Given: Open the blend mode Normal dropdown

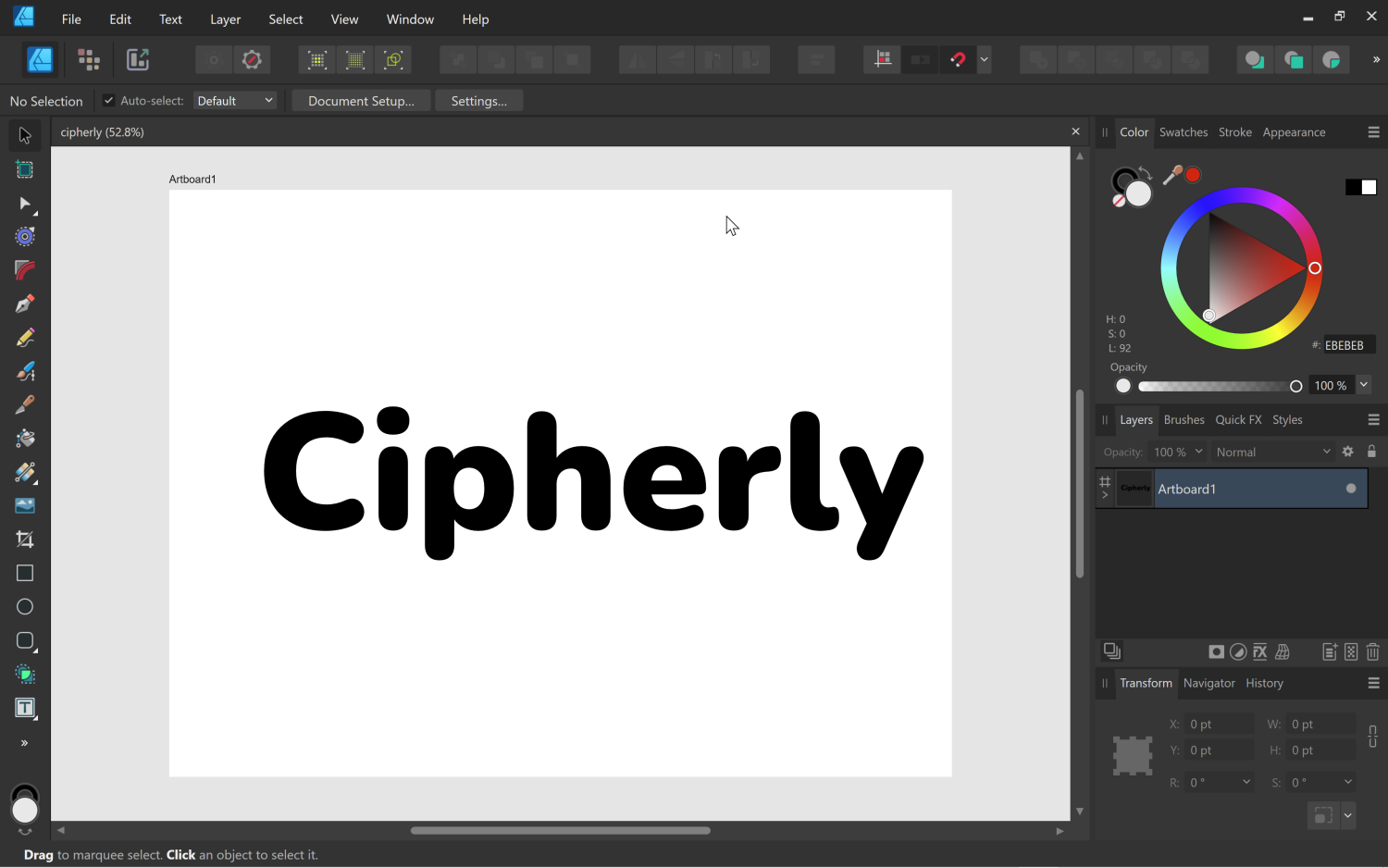Looking at the screenshot, I should [1273, 452].
